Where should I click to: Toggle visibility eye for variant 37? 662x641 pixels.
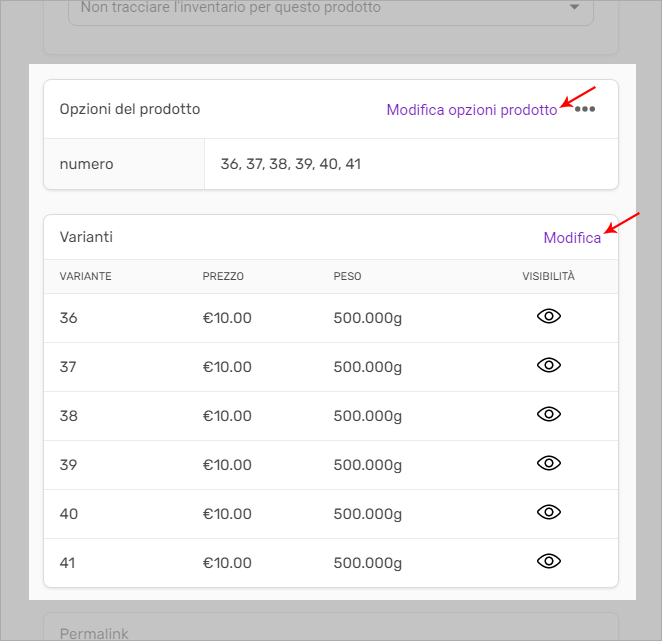[x=548, y=365]
